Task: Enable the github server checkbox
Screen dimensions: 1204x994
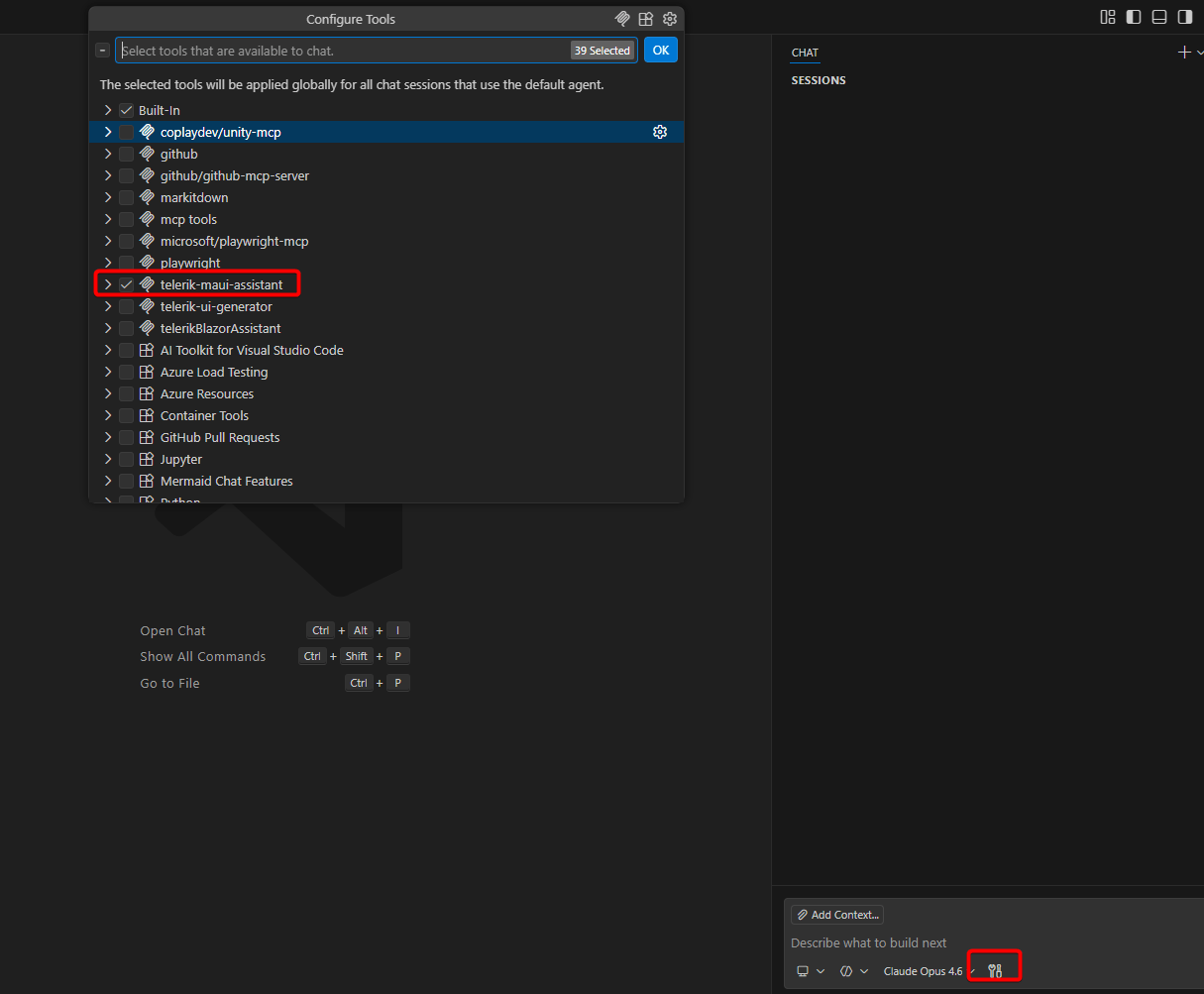Action: [x=126, y=154]
